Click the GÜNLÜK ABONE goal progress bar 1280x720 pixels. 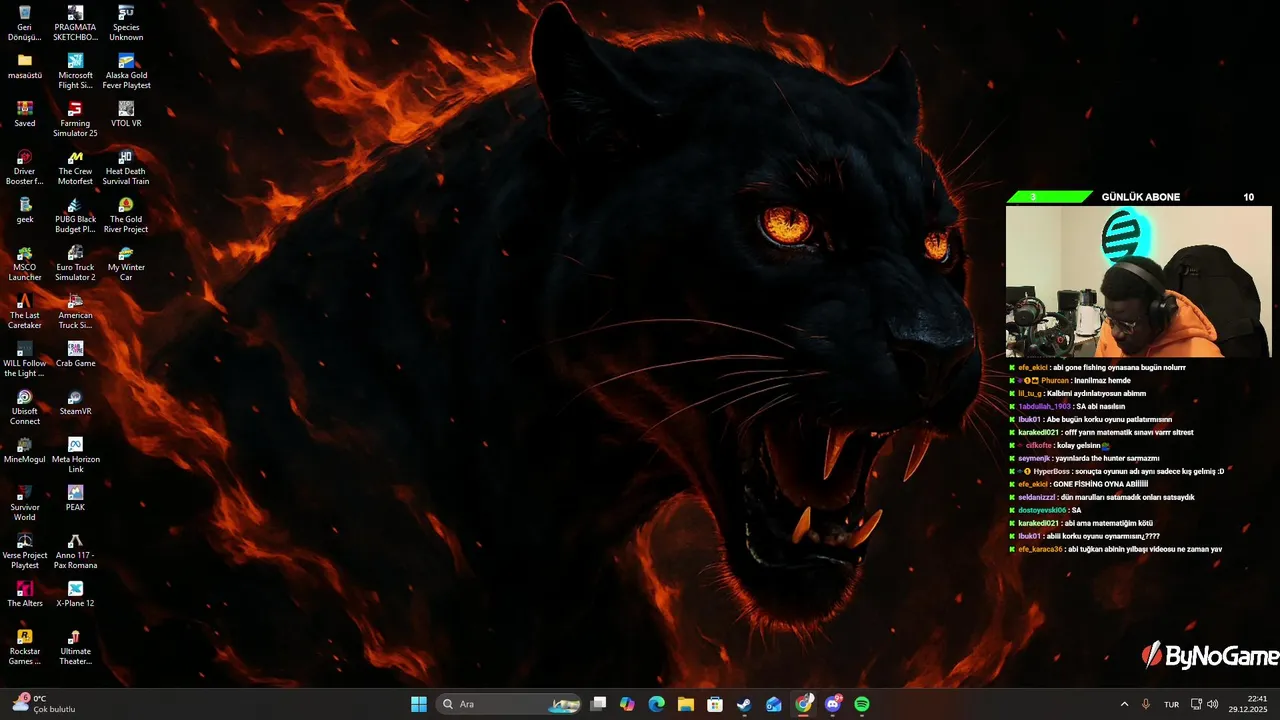1139,197
